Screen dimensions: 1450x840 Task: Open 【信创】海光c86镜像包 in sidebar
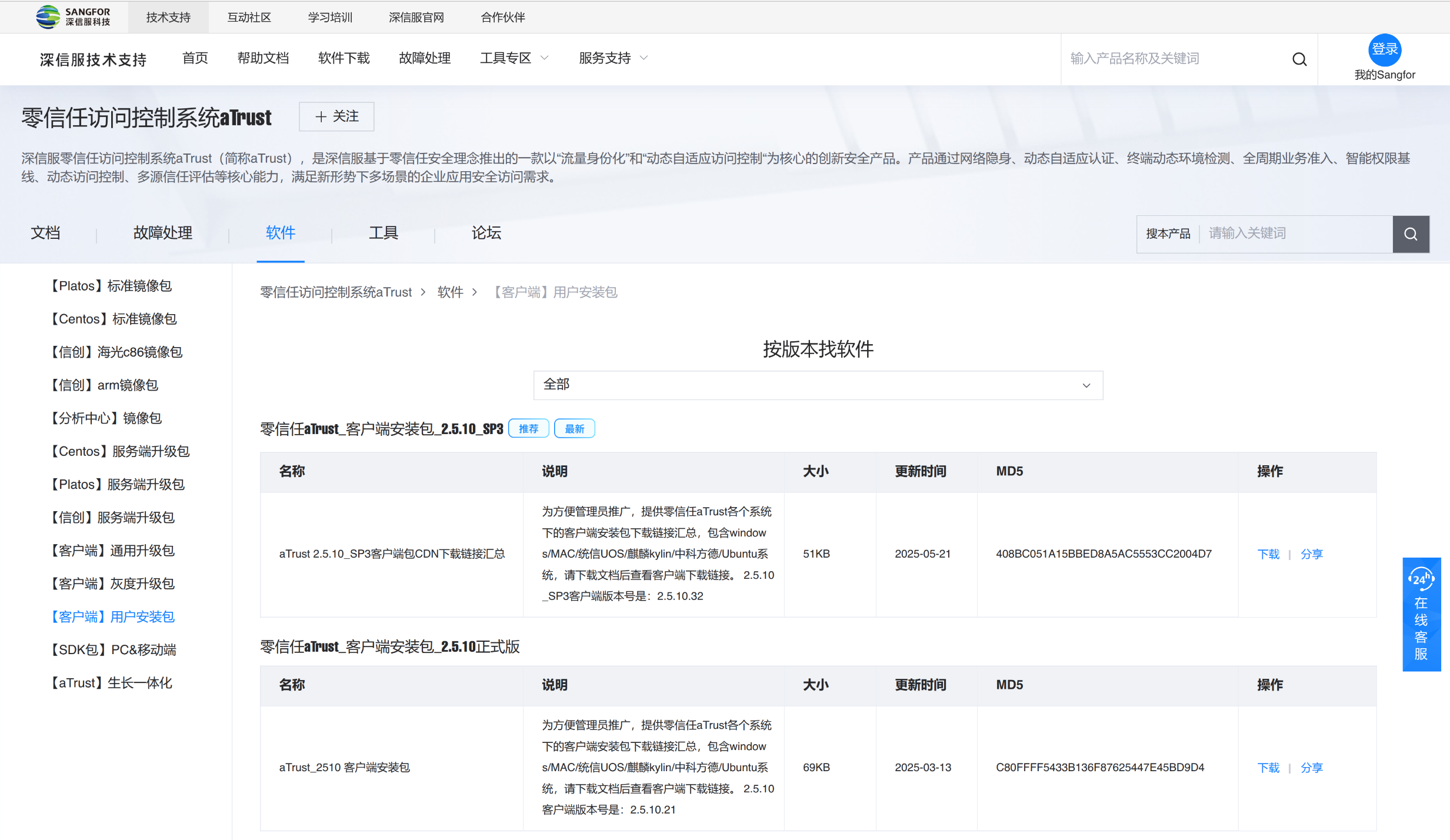115,352
